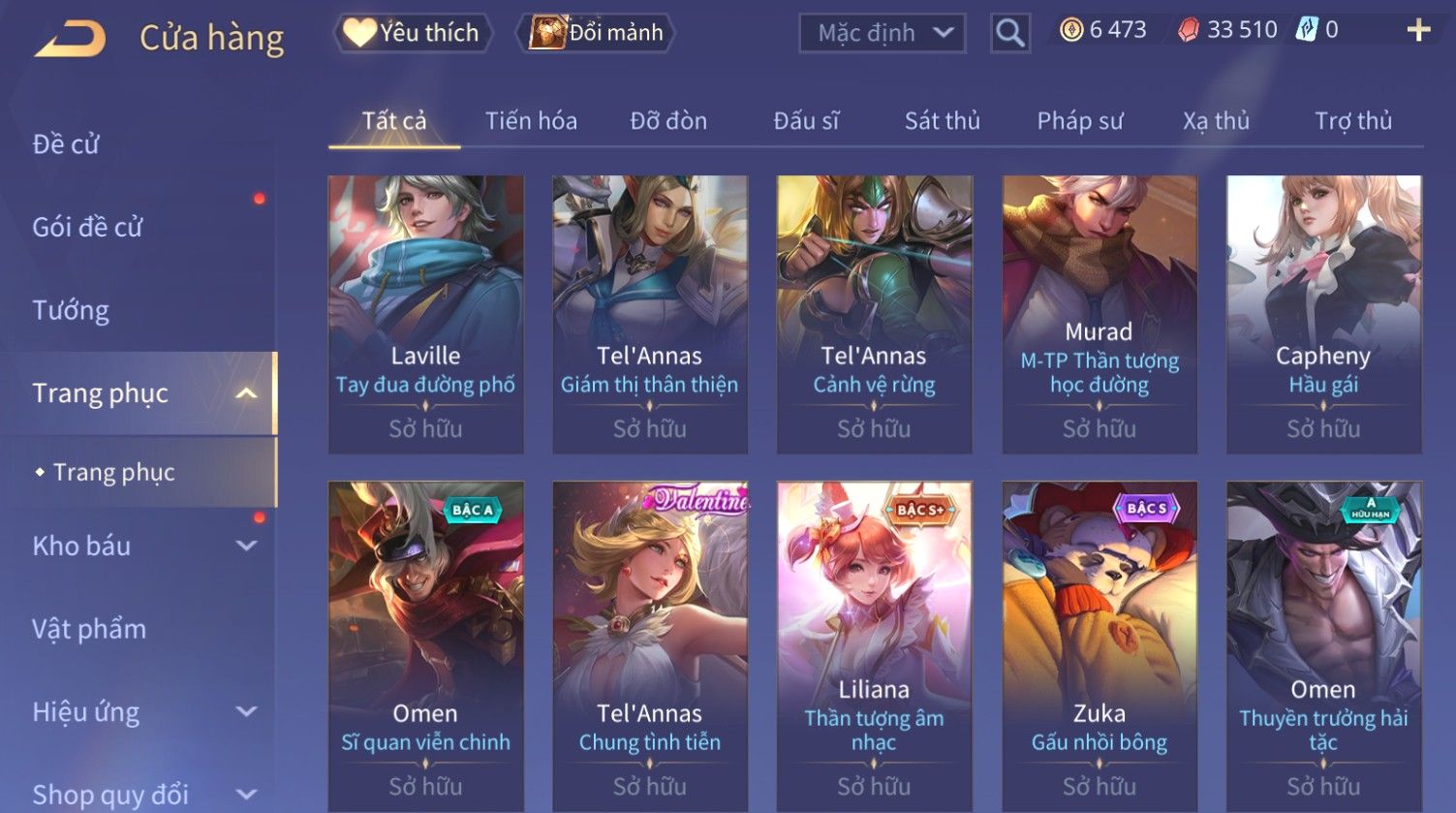
Task: Switch to the Pháp sư tab
Action: pos(1079,121)
